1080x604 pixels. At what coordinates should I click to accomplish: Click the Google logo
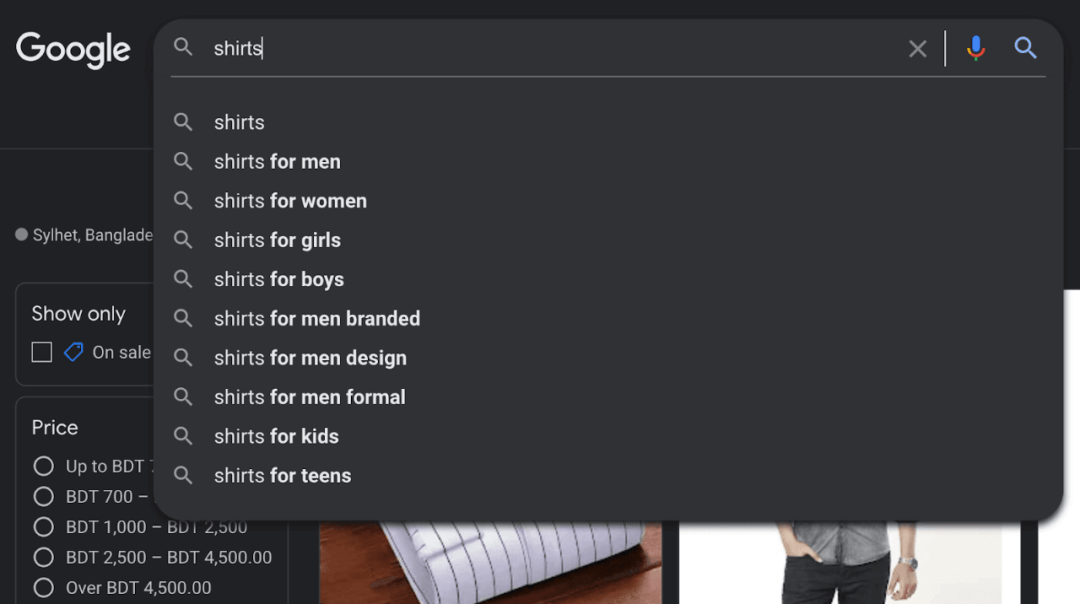coord(73,49)
